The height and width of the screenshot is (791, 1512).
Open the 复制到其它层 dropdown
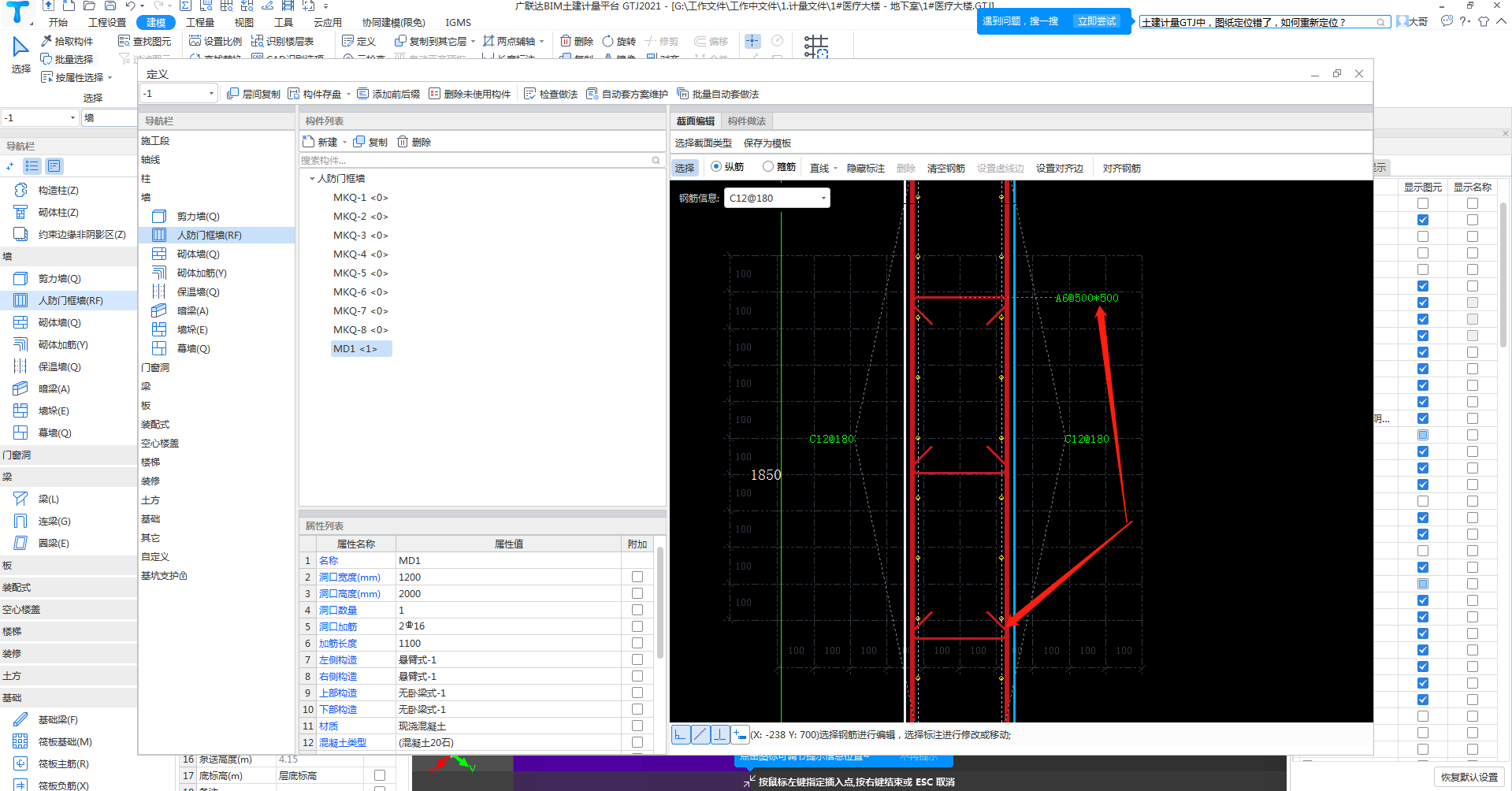tap(473, 41)
